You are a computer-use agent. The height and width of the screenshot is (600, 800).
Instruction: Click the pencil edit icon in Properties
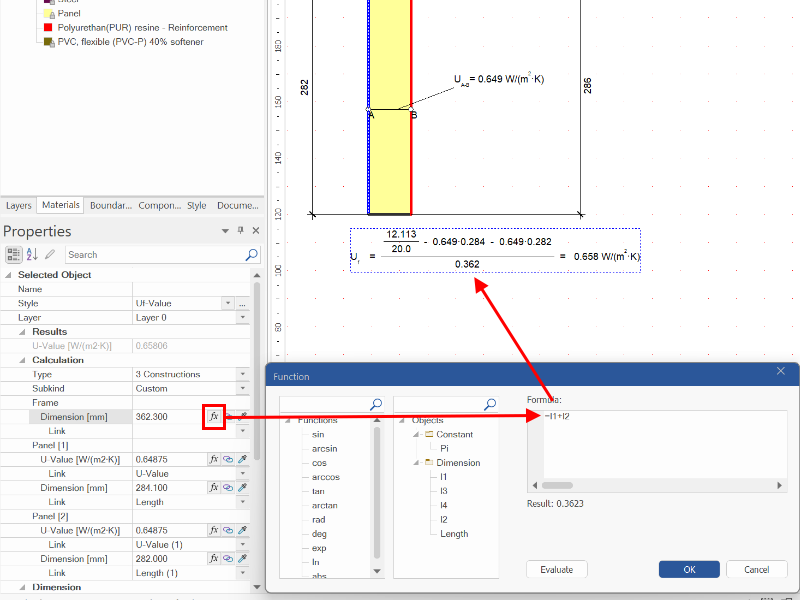click(x=50, y=254)
